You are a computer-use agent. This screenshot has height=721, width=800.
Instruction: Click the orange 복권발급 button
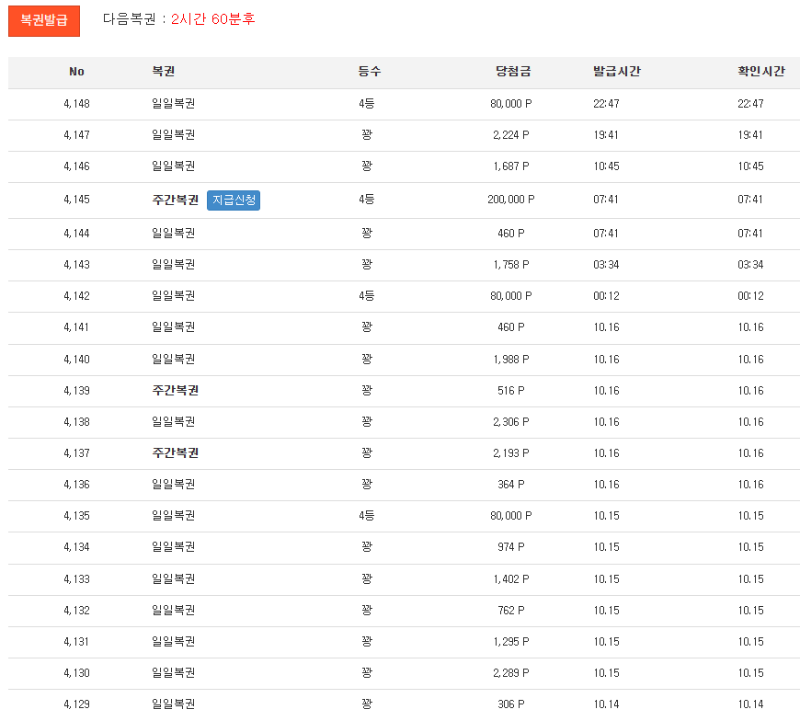coord(44,20)
